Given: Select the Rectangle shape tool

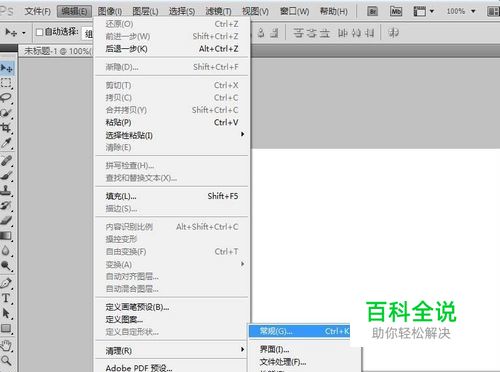Looking at the screenshot, I should (x=6, y=328).
